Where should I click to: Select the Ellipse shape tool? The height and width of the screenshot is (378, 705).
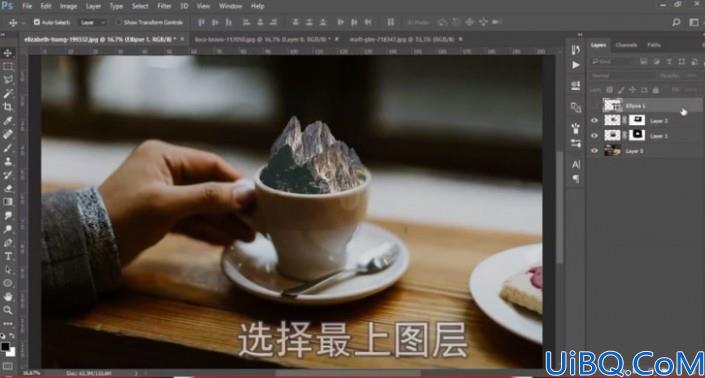[8, 283]
